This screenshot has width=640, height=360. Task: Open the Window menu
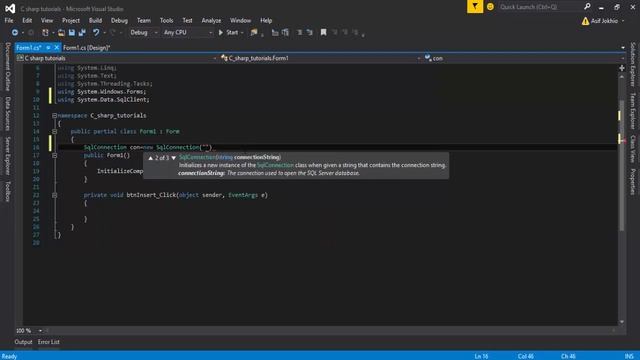[x=240, y=20]
